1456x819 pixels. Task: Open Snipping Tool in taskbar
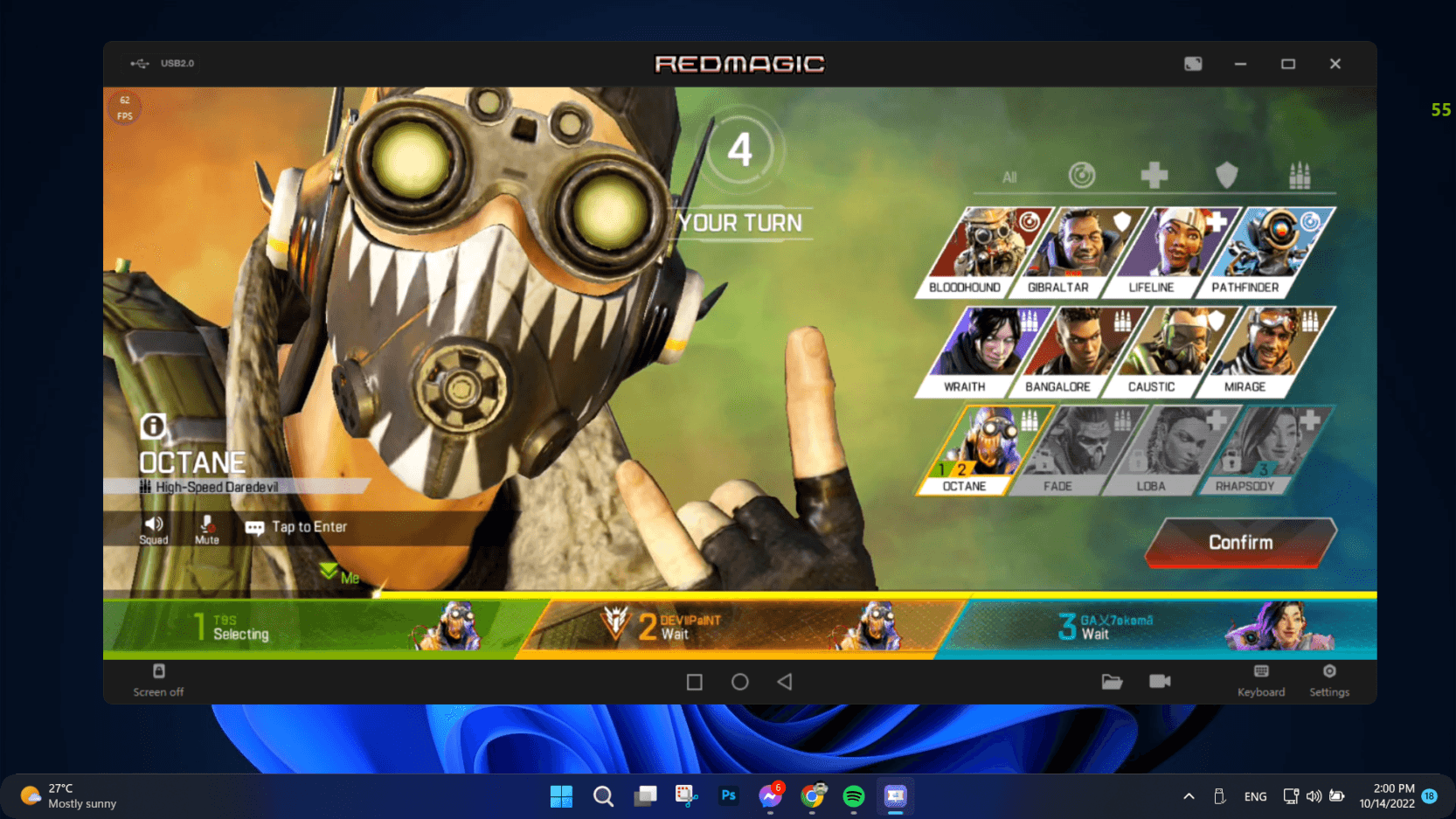[687, 796]
